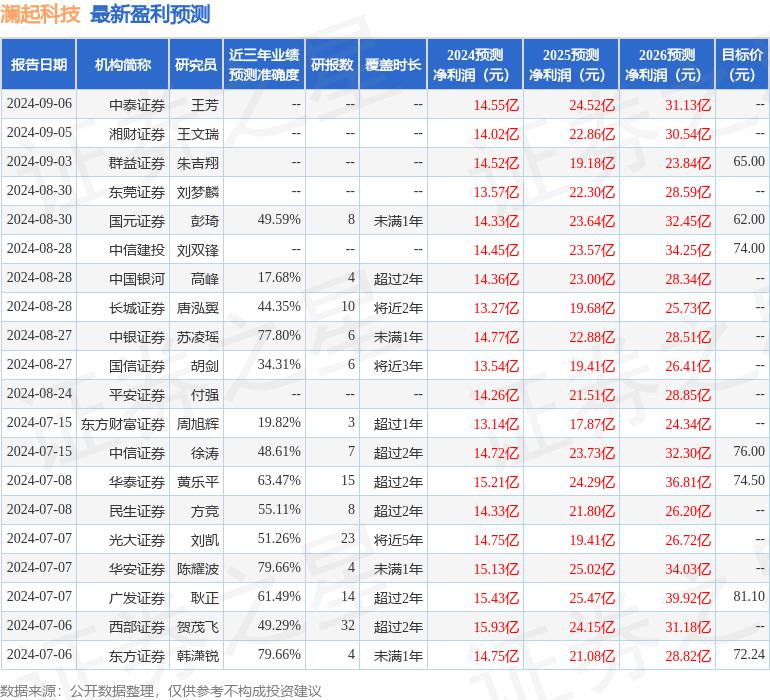770x700 pixels.
Task: Click analyst name 刘梦麟
Action: point(198,192)
